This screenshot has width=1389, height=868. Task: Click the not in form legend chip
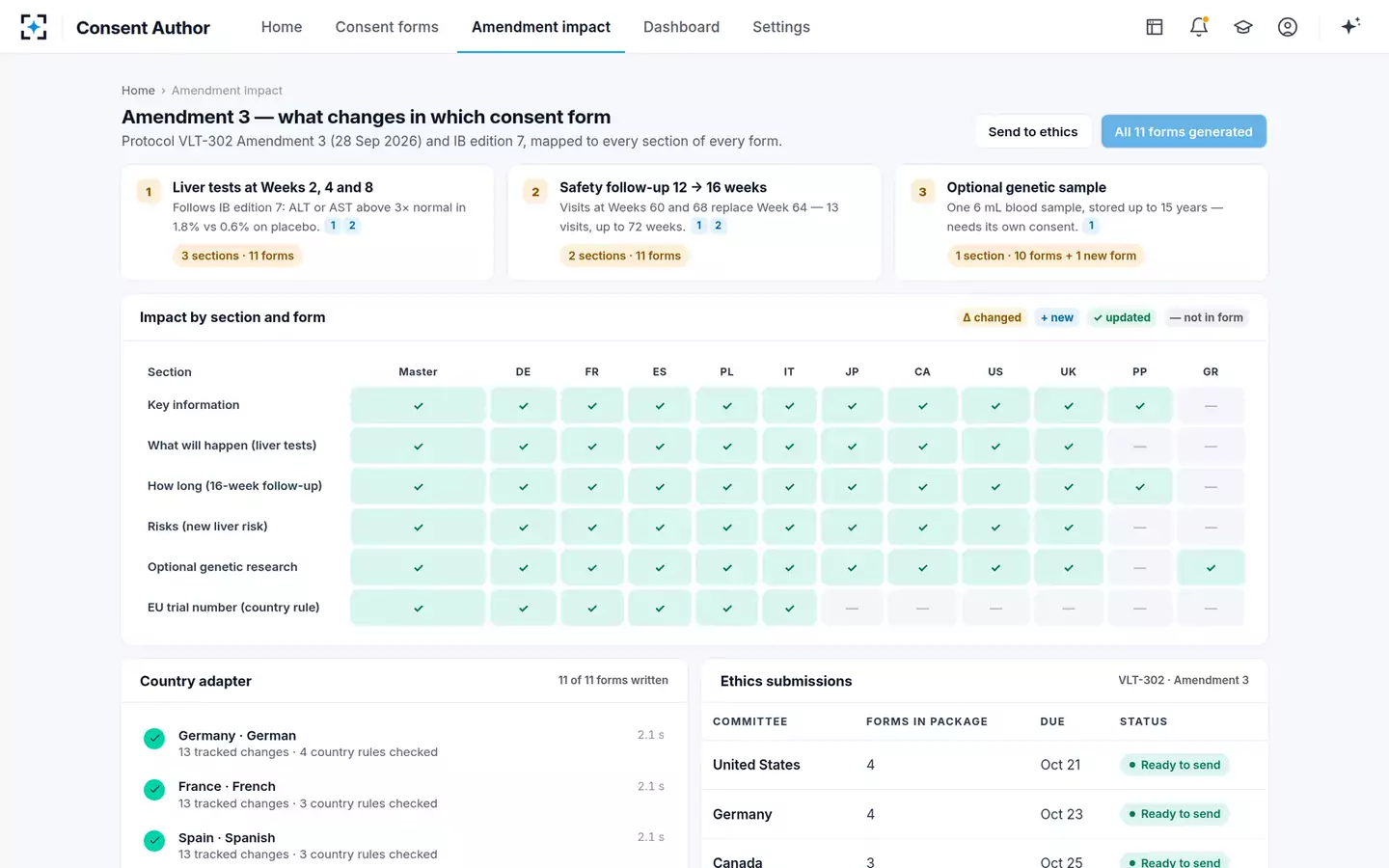(1207, 317)
